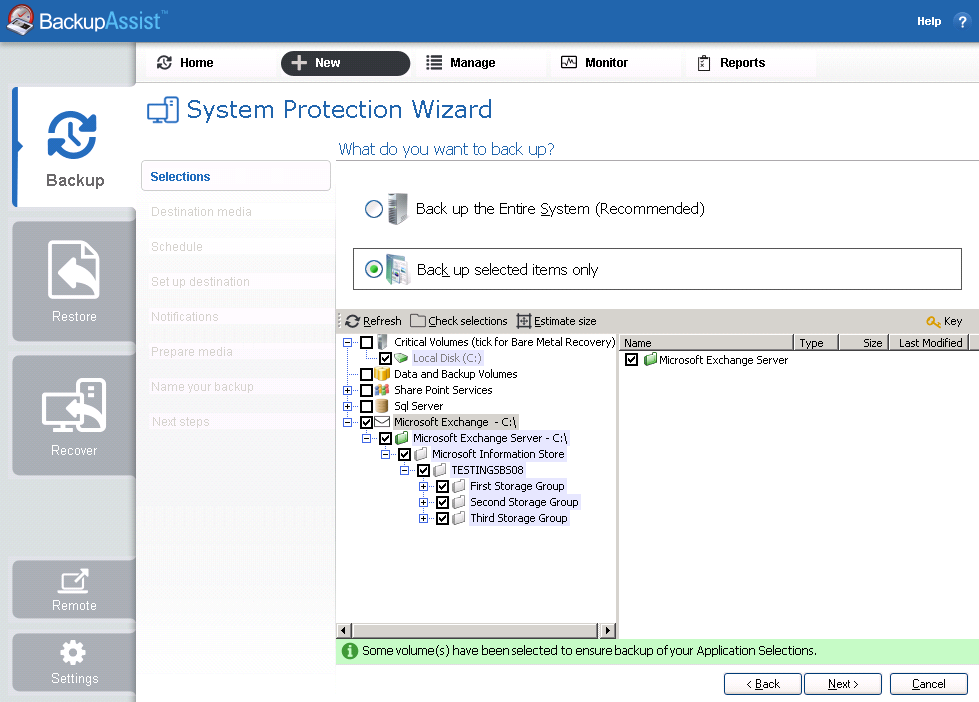Click the Data and Backup Volumes icon
The image size is (979, 702).
[x=382, y=374]
